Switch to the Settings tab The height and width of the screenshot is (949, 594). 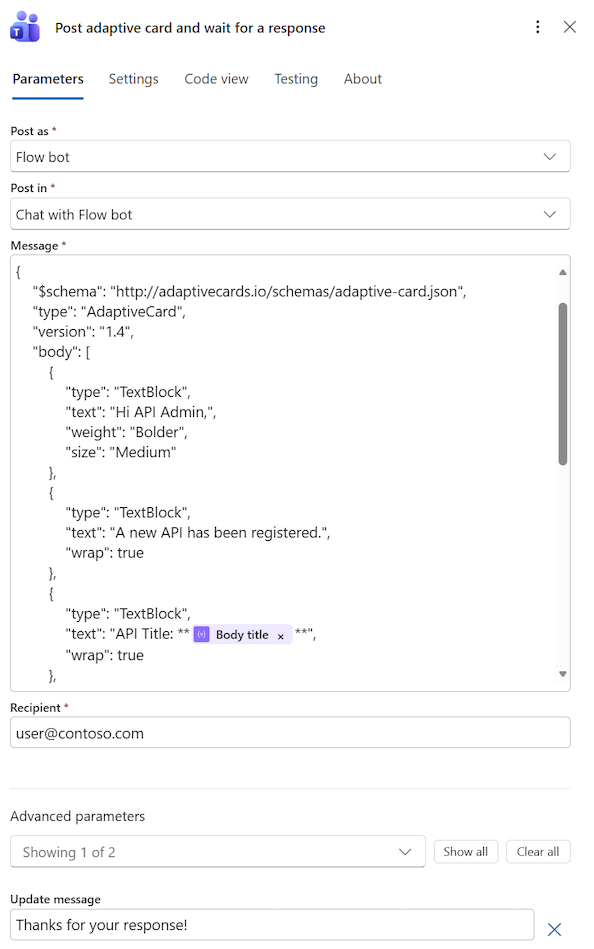[x=133, y=78]
